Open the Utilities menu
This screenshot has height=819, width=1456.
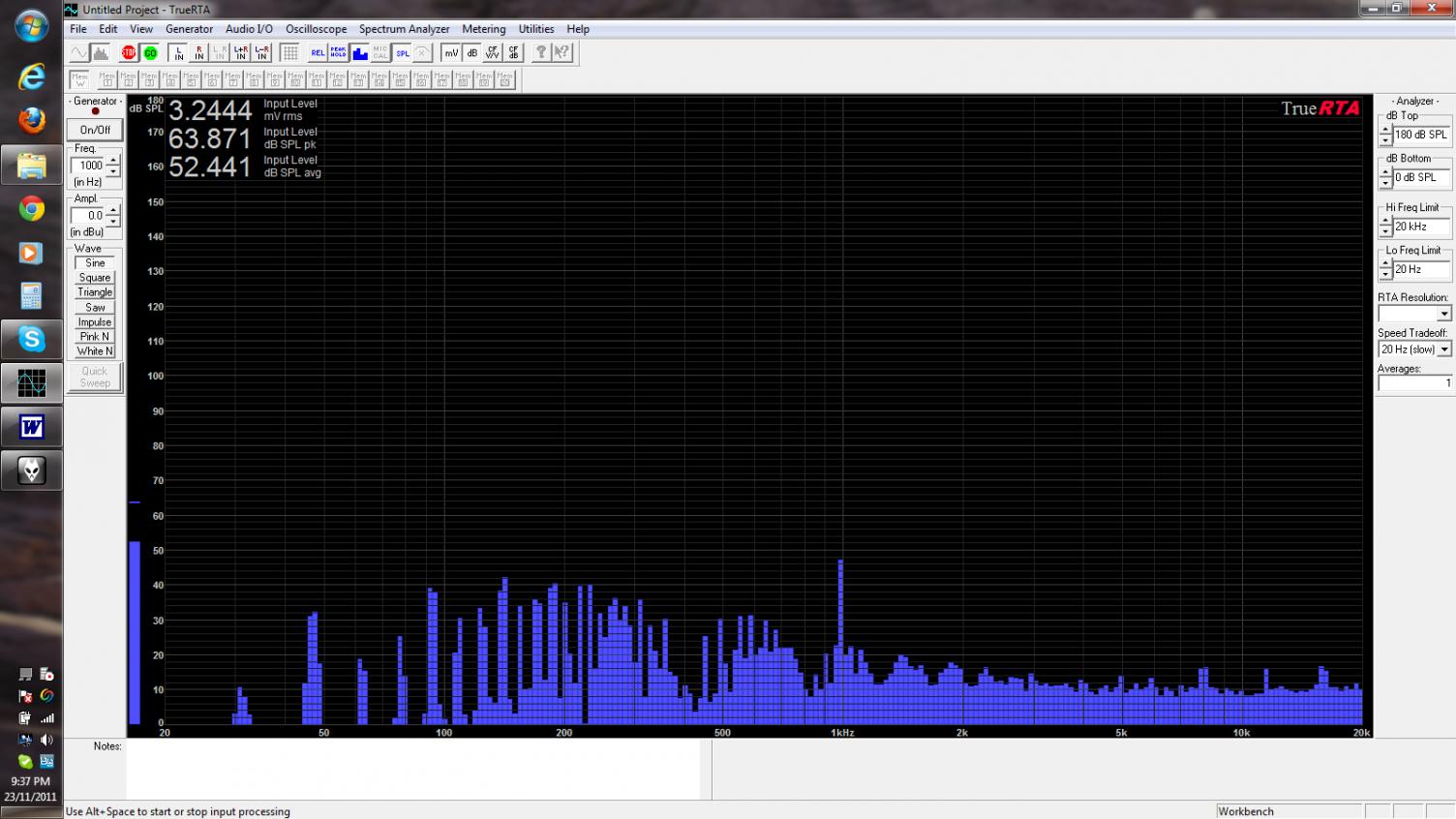click(536, 29)
